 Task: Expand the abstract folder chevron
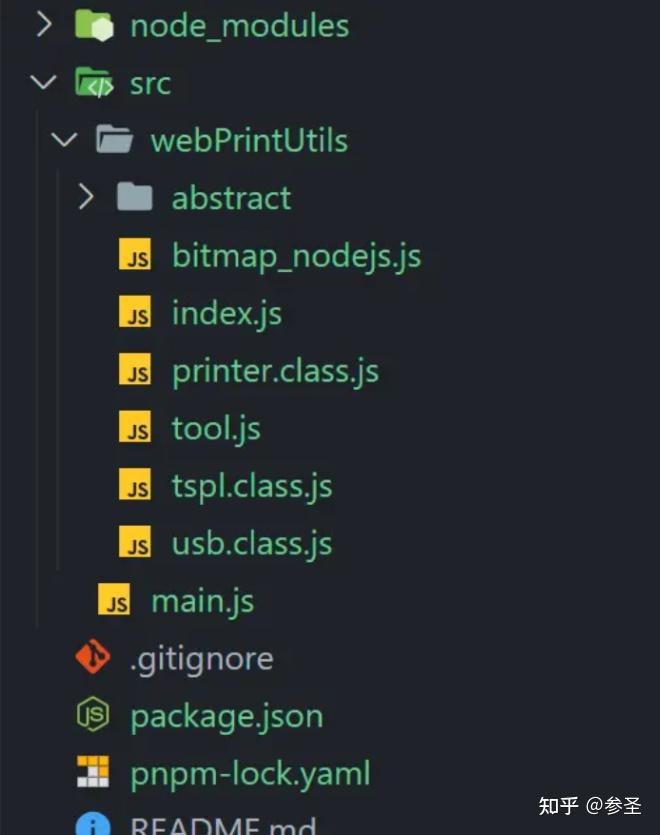click(86, 197)
